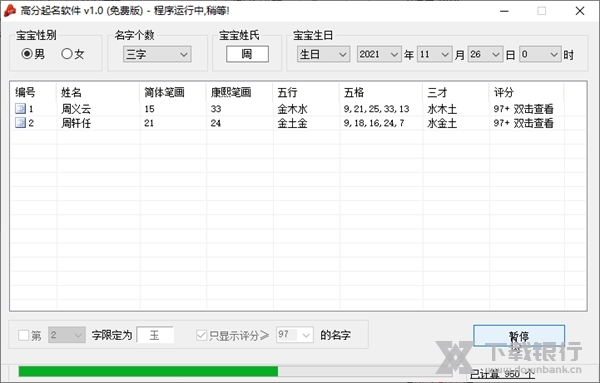The width and height of the screenshot is (600, 383).
Task: Open the 三字 name length dropdown
Action: pos(157,54)
